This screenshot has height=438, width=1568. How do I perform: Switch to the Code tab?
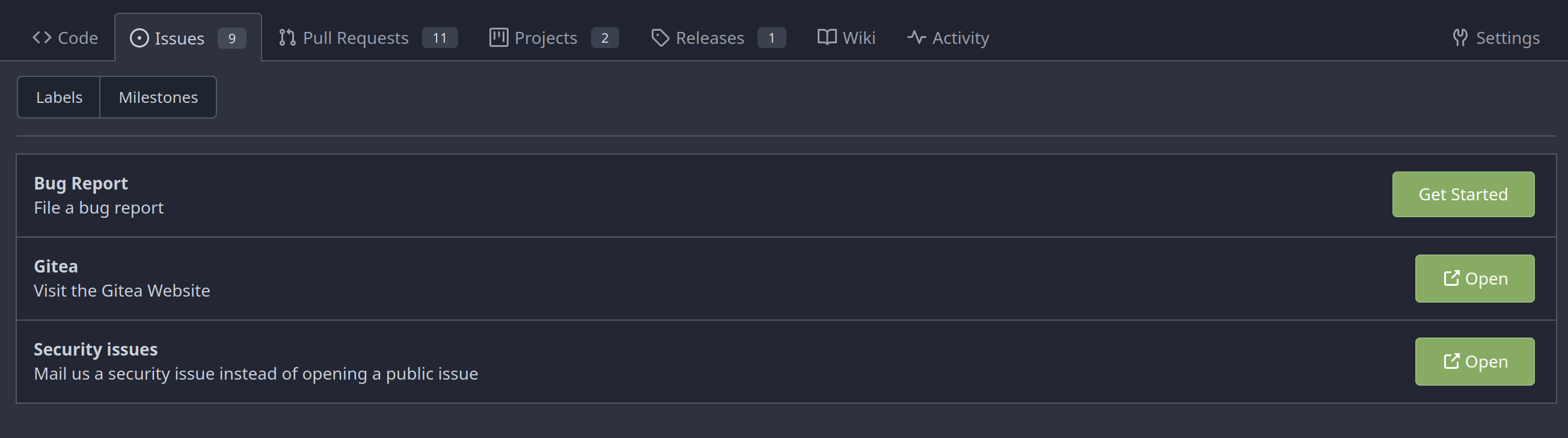[65, 38]
